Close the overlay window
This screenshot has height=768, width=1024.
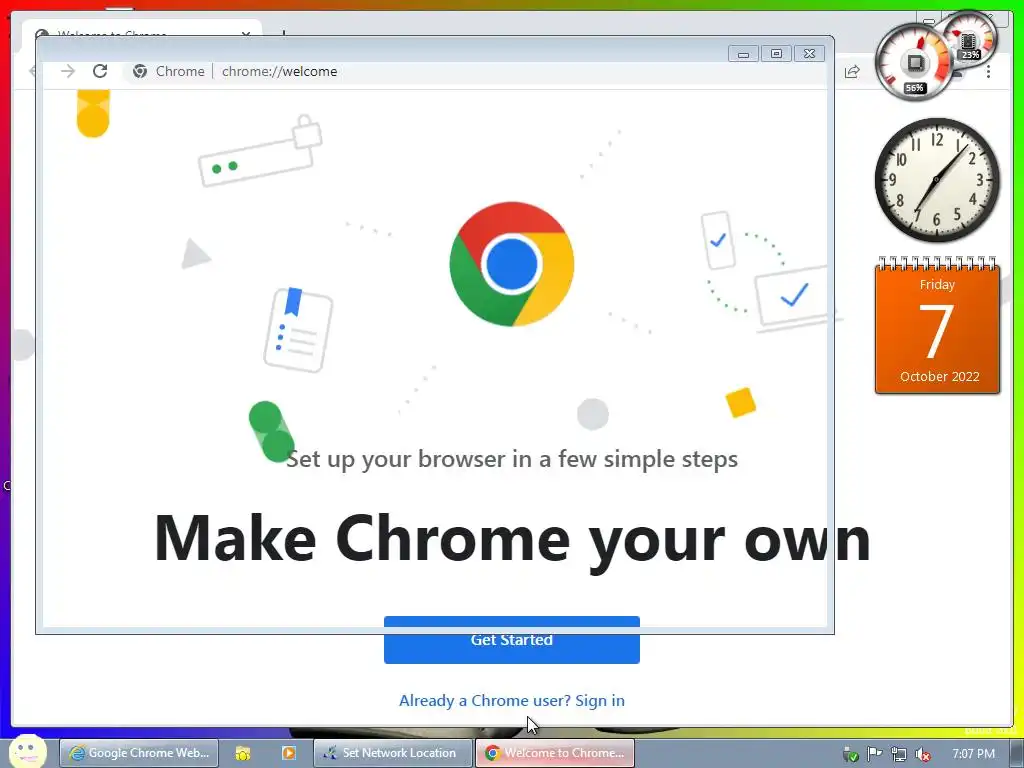point(809,54)
